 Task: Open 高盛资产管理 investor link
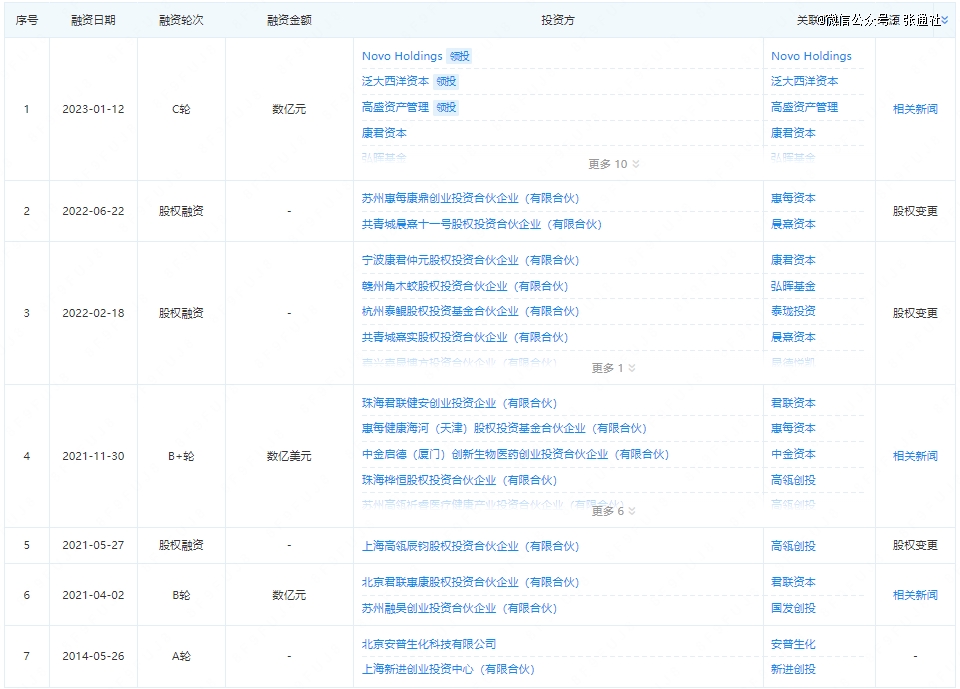pyautogui.click(x=395, y=107)
